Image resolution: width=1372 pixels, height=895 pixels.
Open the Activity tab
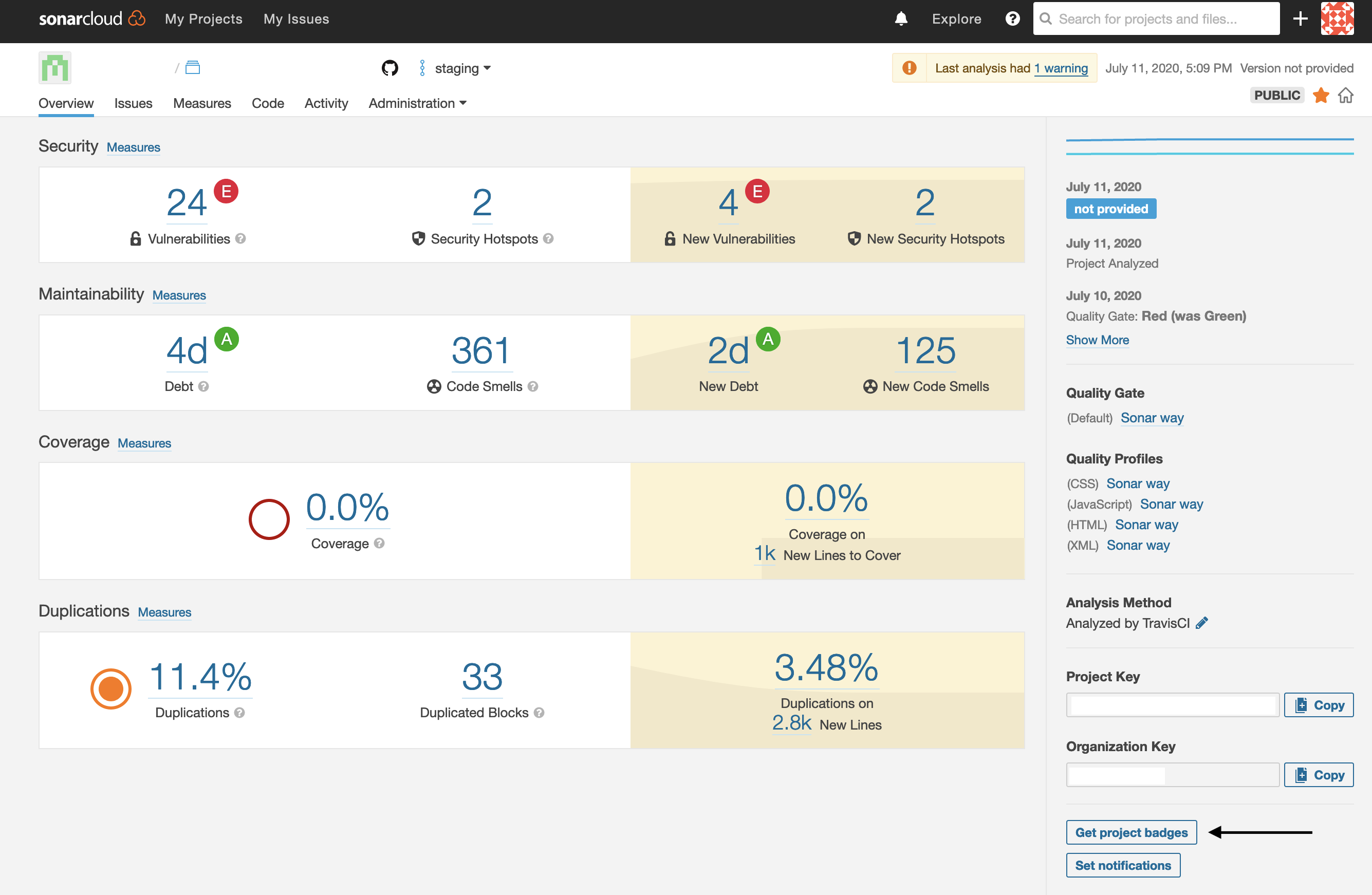point(326,104)
